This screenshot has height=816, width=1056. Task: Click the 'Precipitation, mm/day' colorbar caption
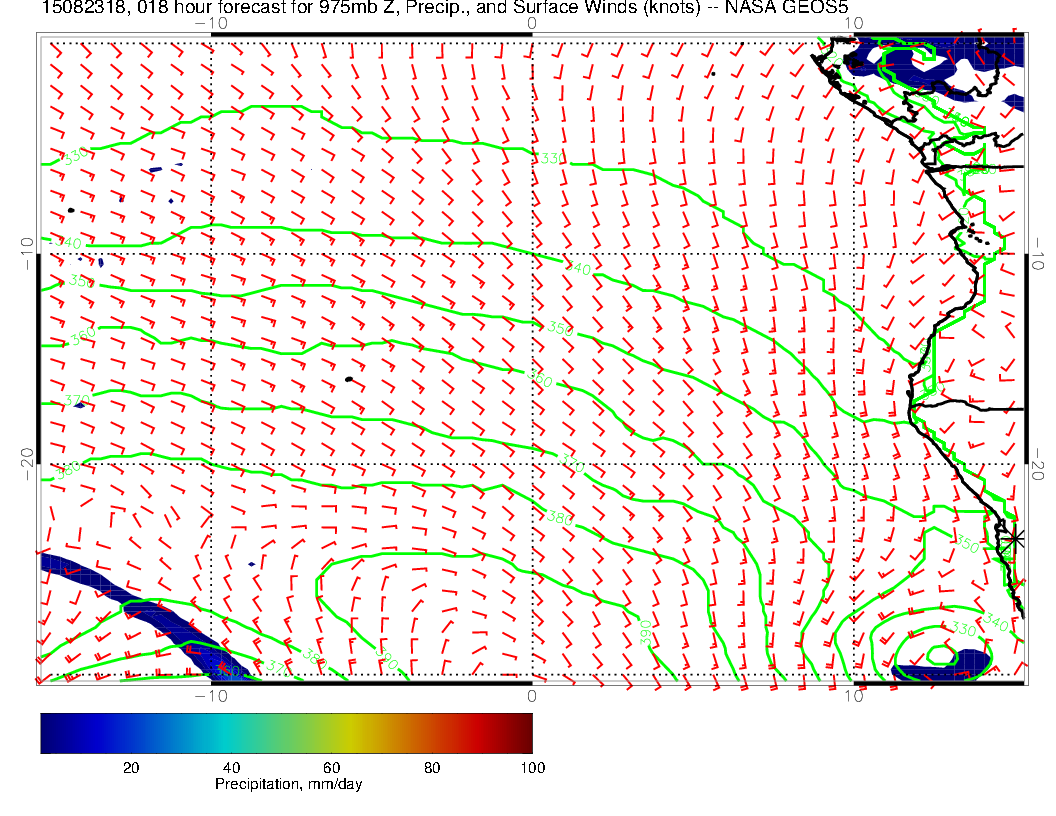pyautogui.click(x=288, y=785)
